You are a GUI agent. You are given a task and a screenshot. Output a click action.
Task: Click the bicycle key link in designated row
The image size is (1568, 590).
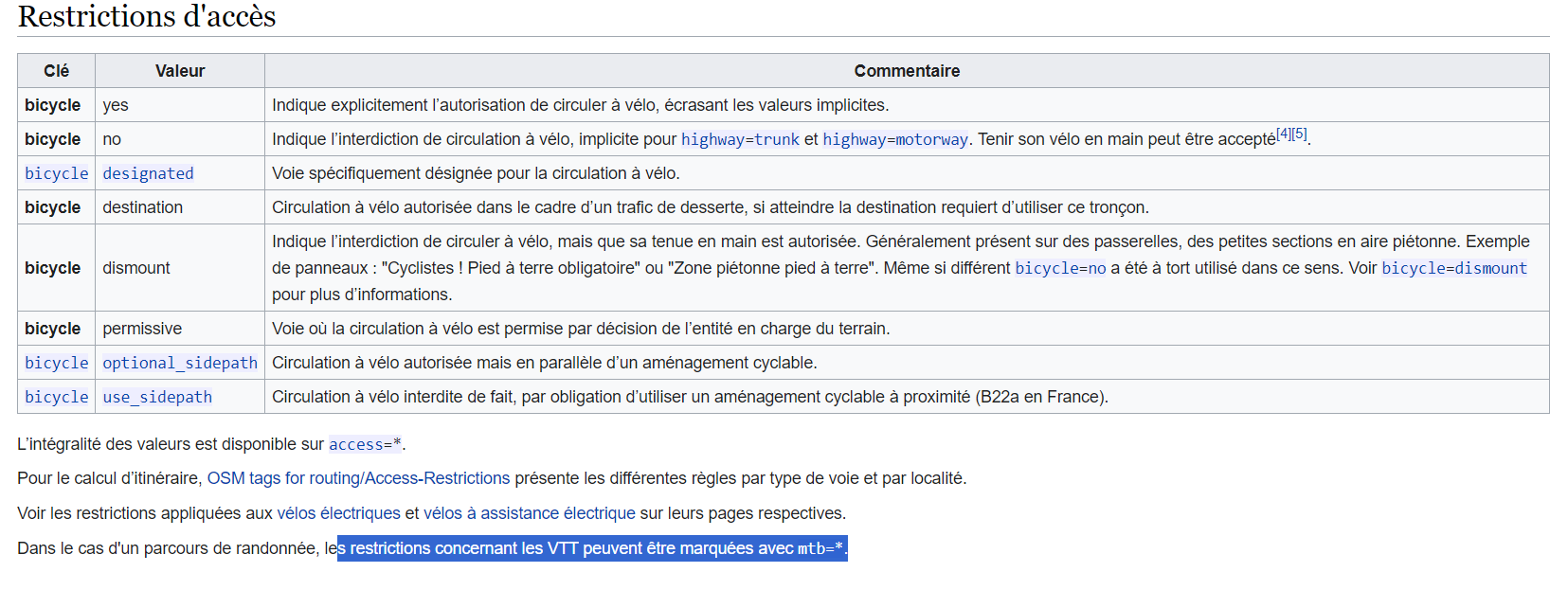tap(57, 173)
